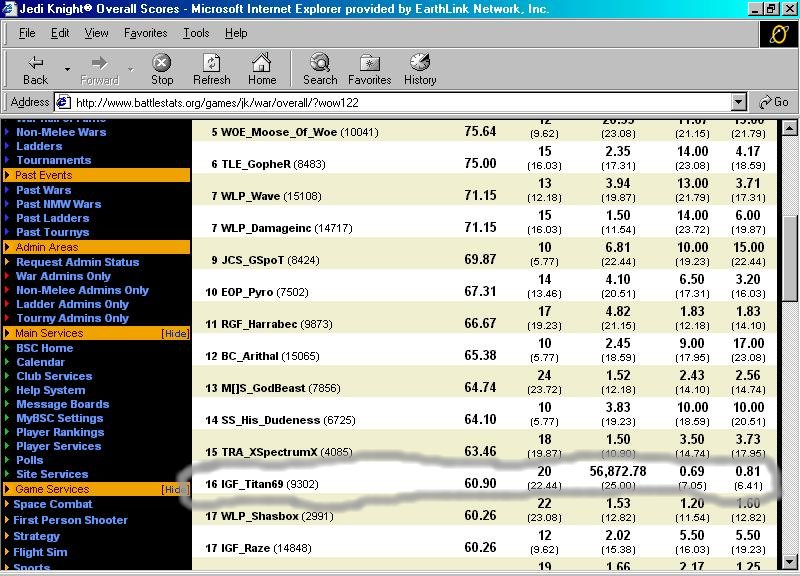Hide the Game Services sidebar section
The height and width of the screenshot is (576, 800).
[175, 489]
